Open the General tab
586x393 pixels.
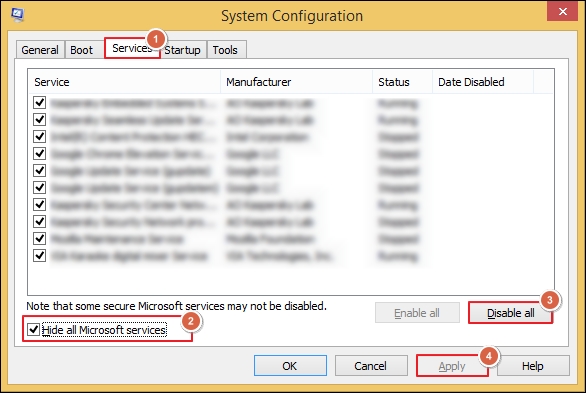pyautogui.click(x=40, y=50)
